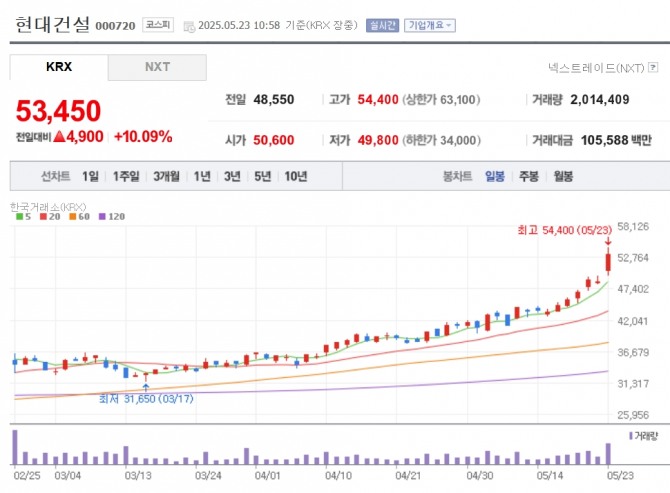Show the 1년 line chart

[x=202, y=176]
